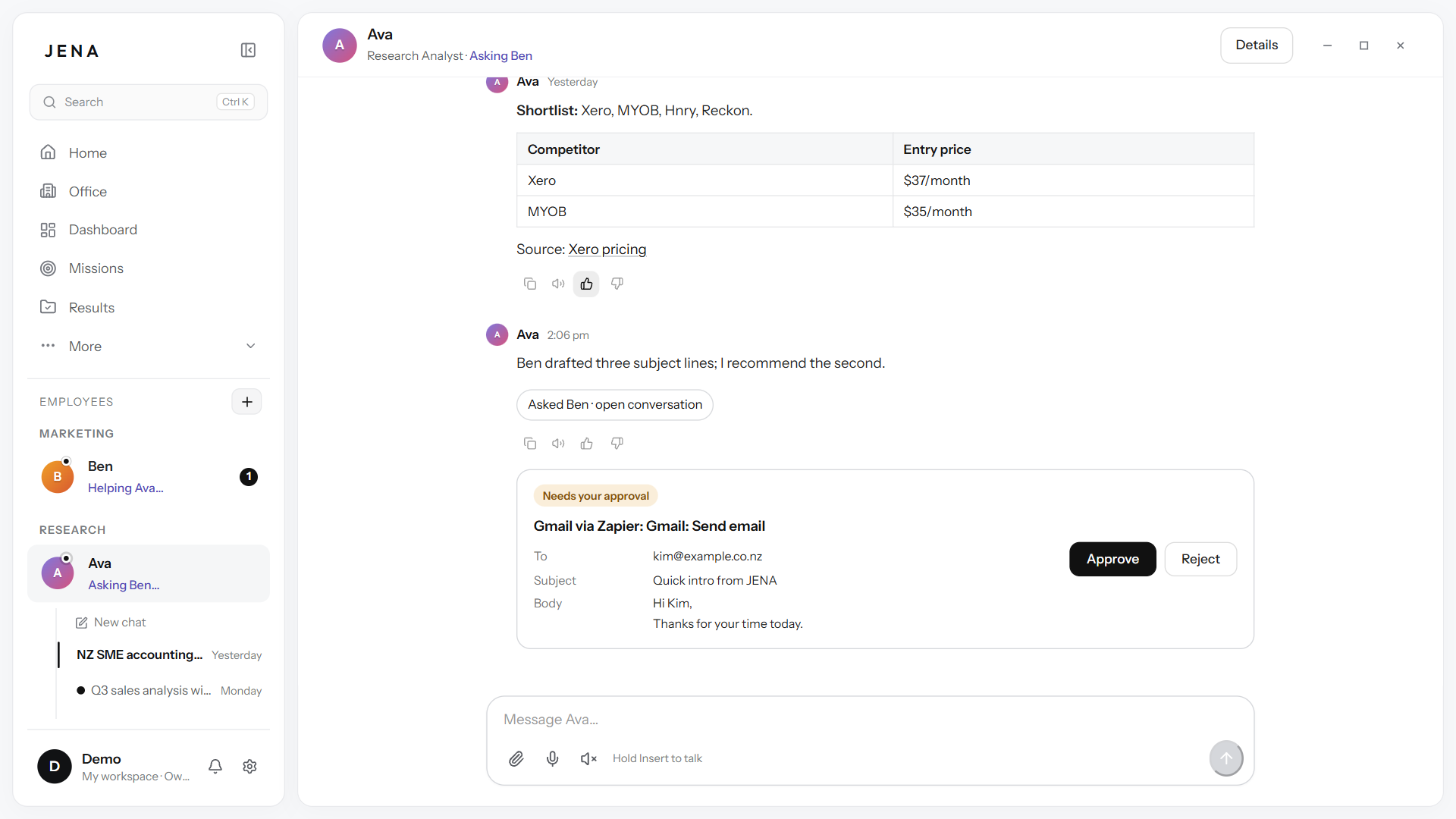Dislike the subject lines message

[617, 444]
